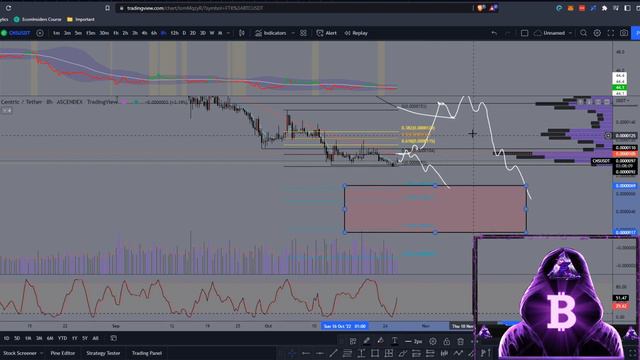Select the trend line drawing tool

pos(333,353)
